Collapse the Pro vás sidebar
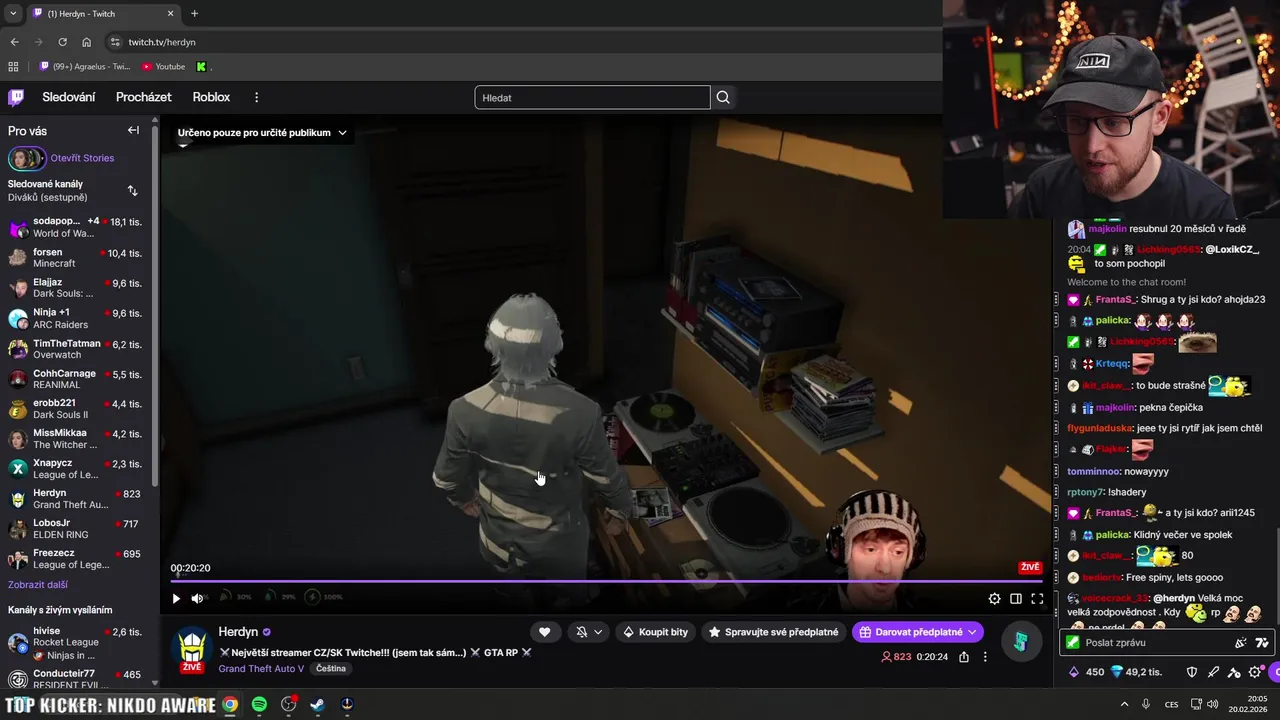This screenshot has width=1280, height=720. 133,130
